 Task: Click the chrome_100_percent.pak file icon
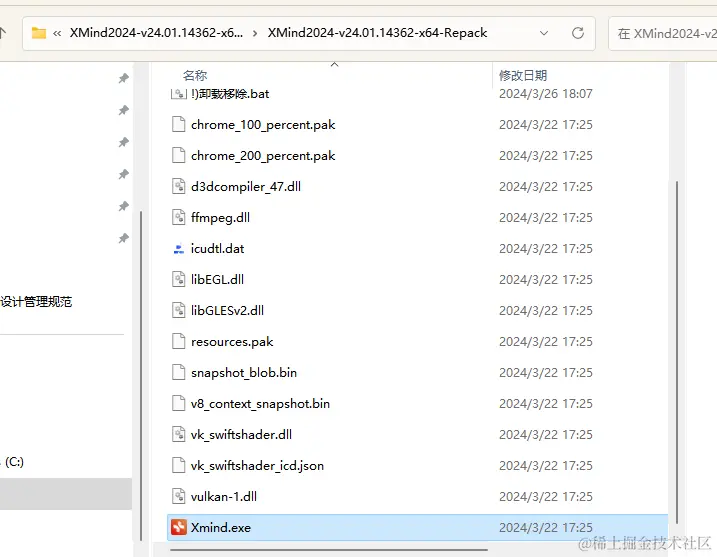click(178, 124)
